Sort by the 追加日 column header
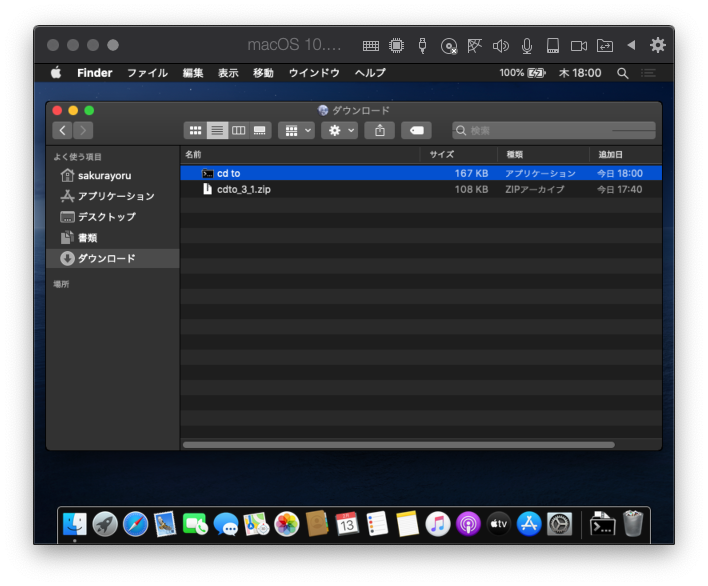This screenshot has height=586, width=708. (625, 154)
